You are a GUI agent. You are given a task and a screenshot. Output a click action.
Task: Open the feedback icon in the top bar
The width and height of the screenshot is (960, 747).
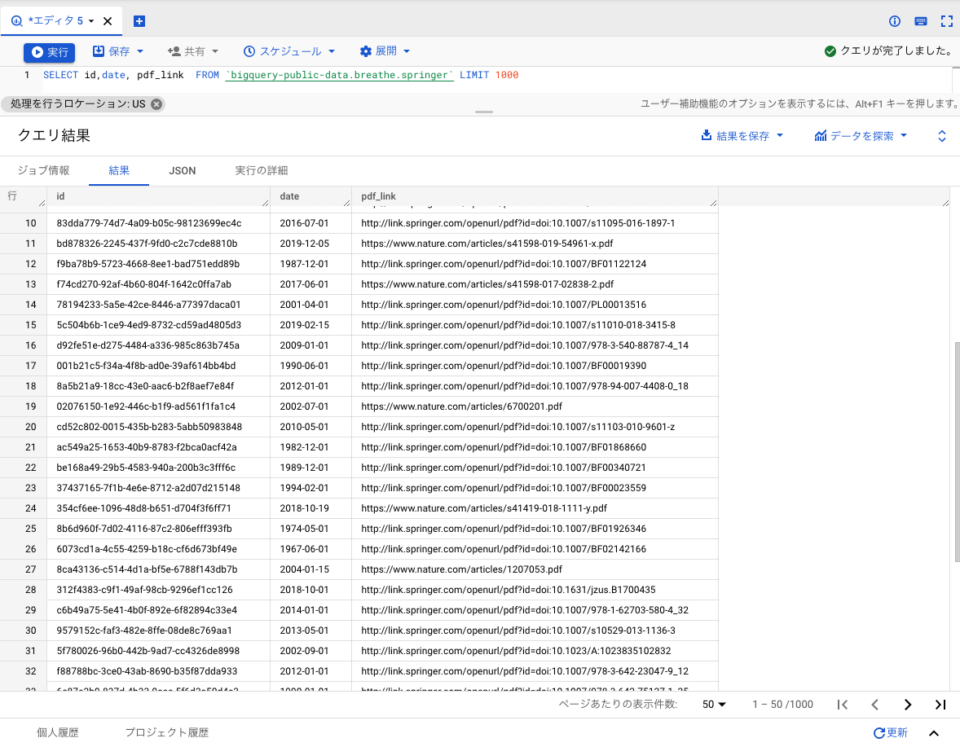click(x=922, y=19)
